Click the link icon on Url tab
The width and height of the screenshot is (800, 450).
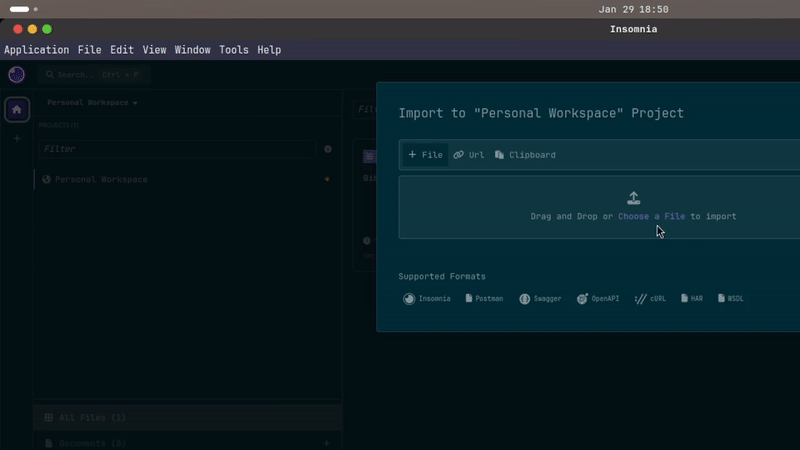pyautogui.click(x=459, y=155)
